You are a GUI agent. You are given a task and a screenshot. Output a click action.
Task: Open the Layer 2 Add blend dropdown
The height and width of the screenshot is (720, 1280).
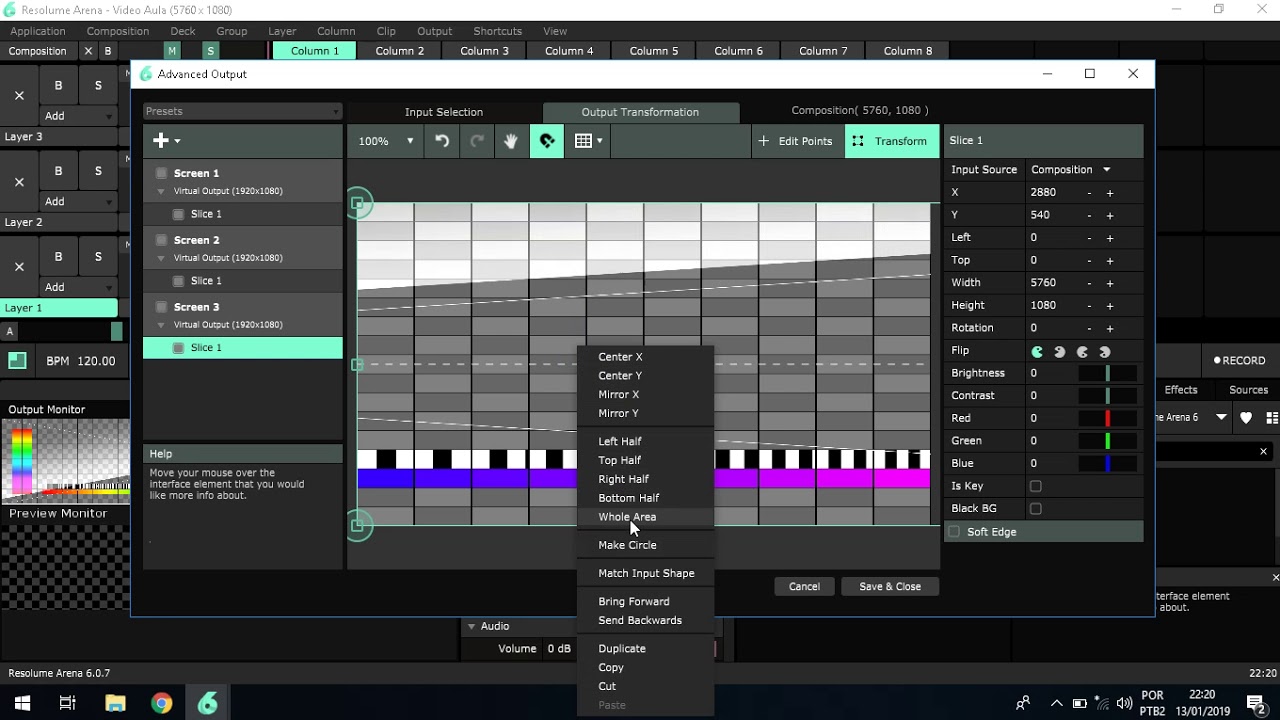77,201
